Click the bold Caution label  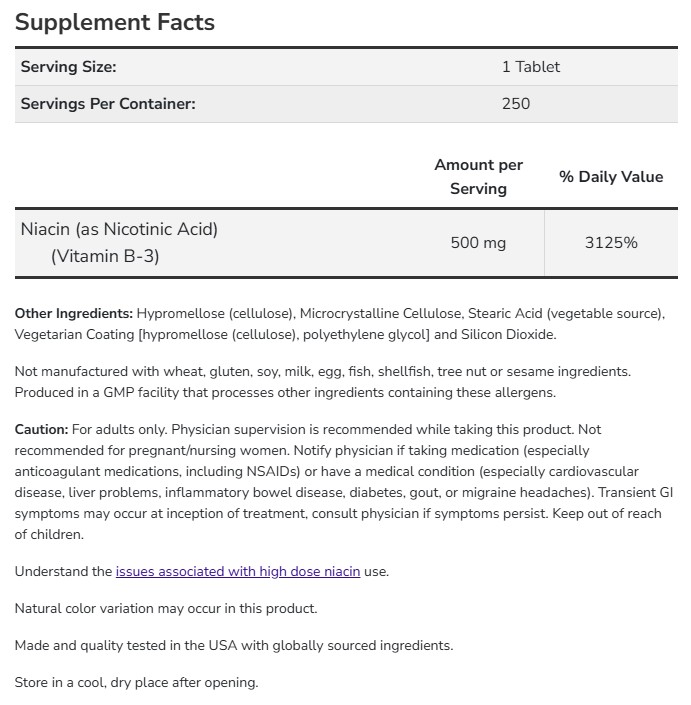(41, 429)
